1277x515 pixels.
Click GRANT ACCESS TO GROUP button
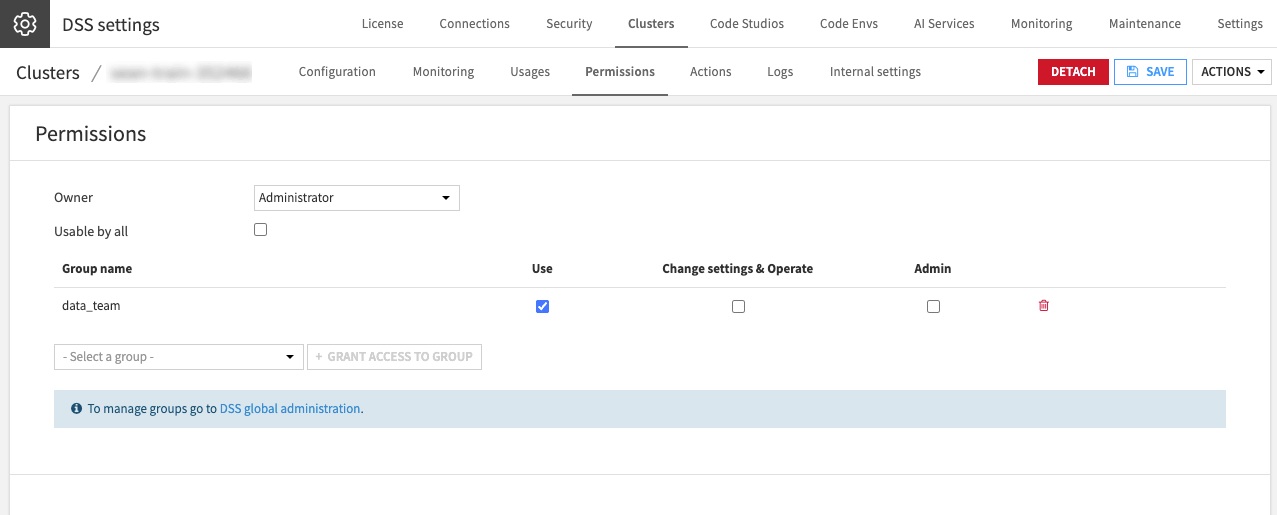tap(394, 357)
